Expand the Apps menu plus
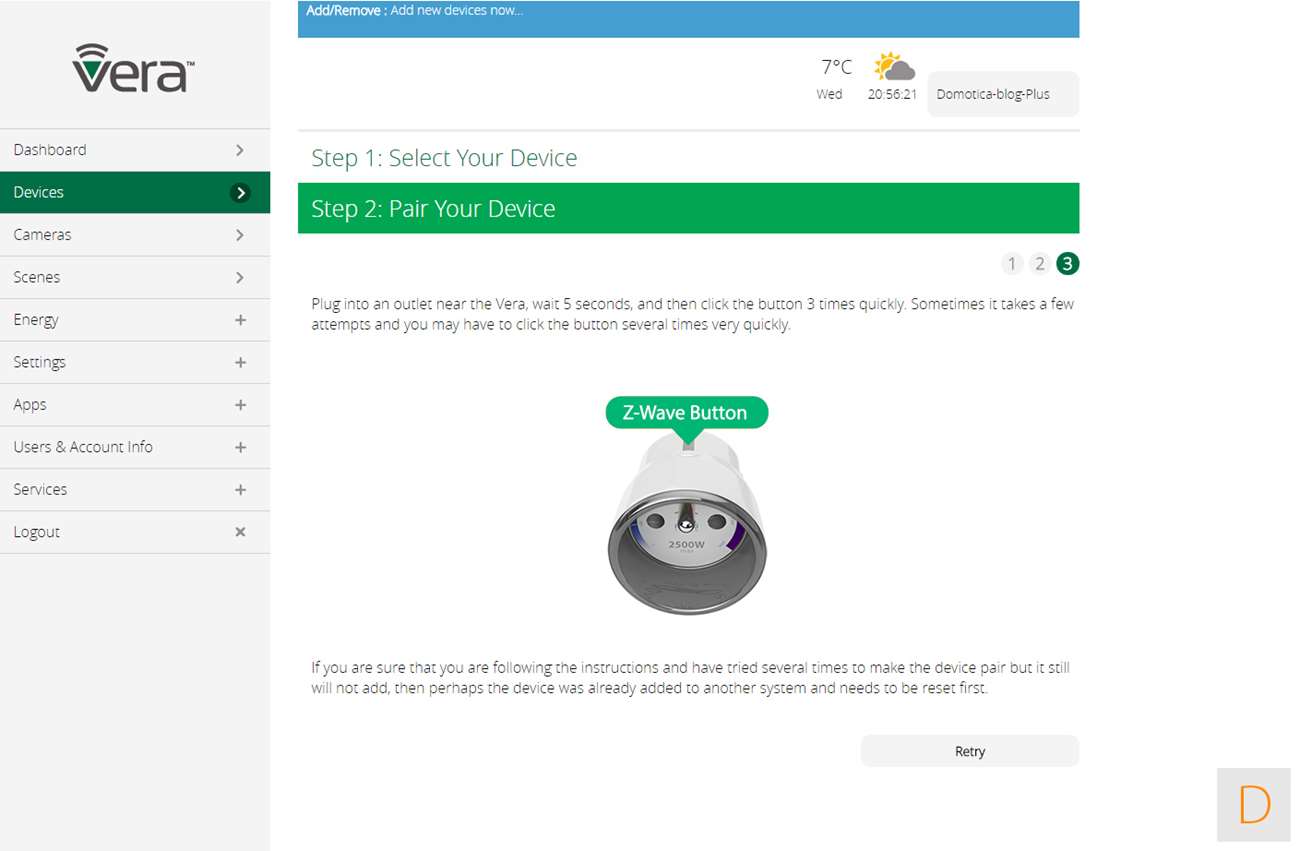1300x851 pixels. [240, 405]
